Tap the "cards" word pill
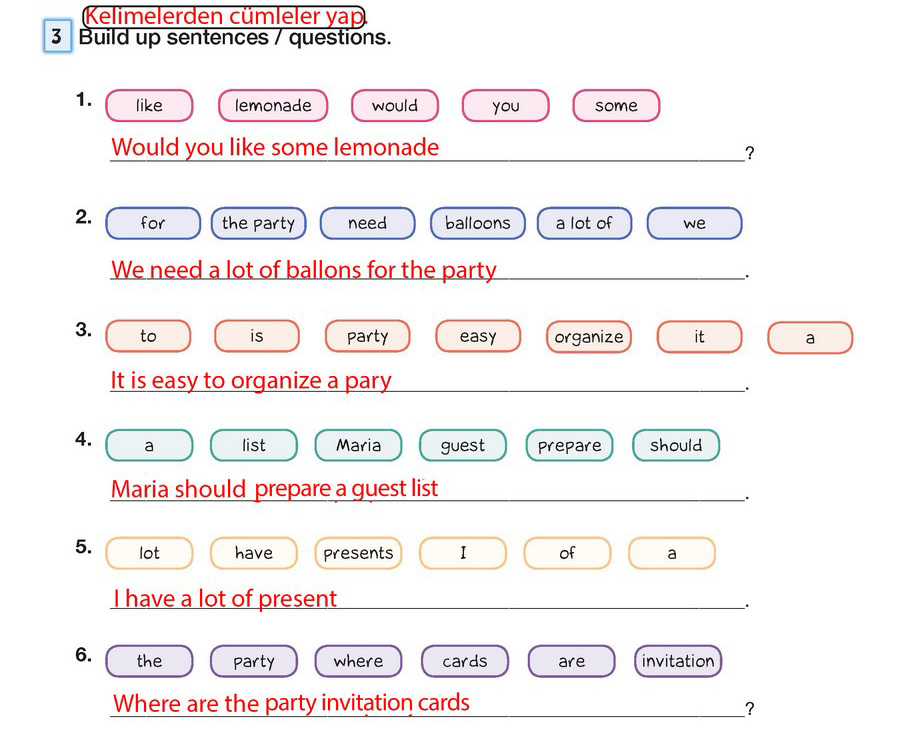 coord(465,661)
